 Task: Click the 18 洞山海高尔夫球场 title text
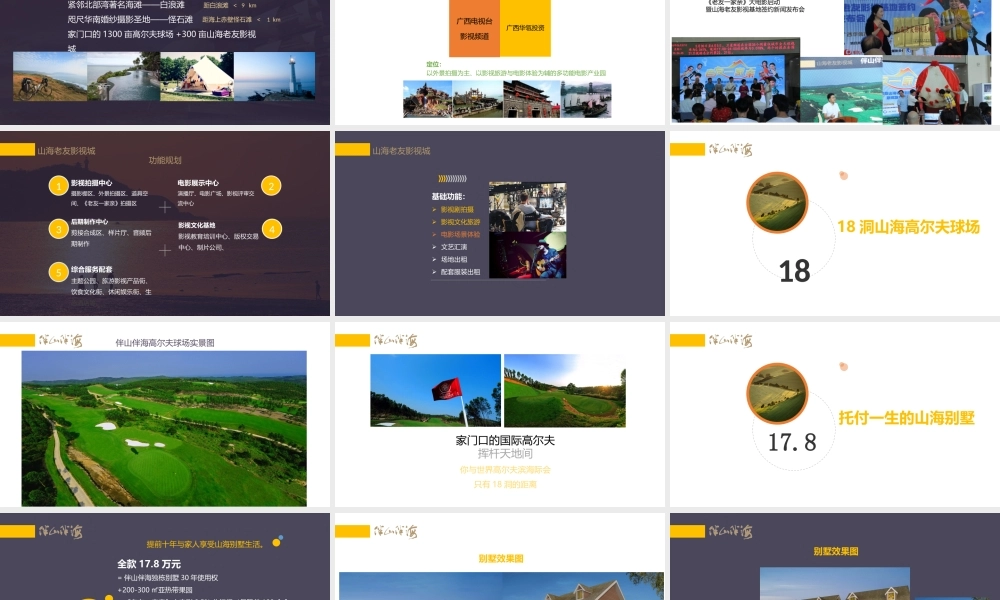click(908, 227)
